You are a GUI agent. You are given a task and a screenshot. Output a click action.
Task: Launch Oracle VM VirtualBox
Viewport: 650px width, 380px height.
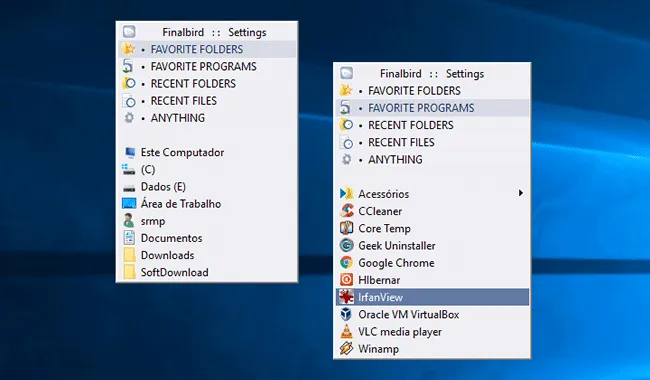coord(432,314)
